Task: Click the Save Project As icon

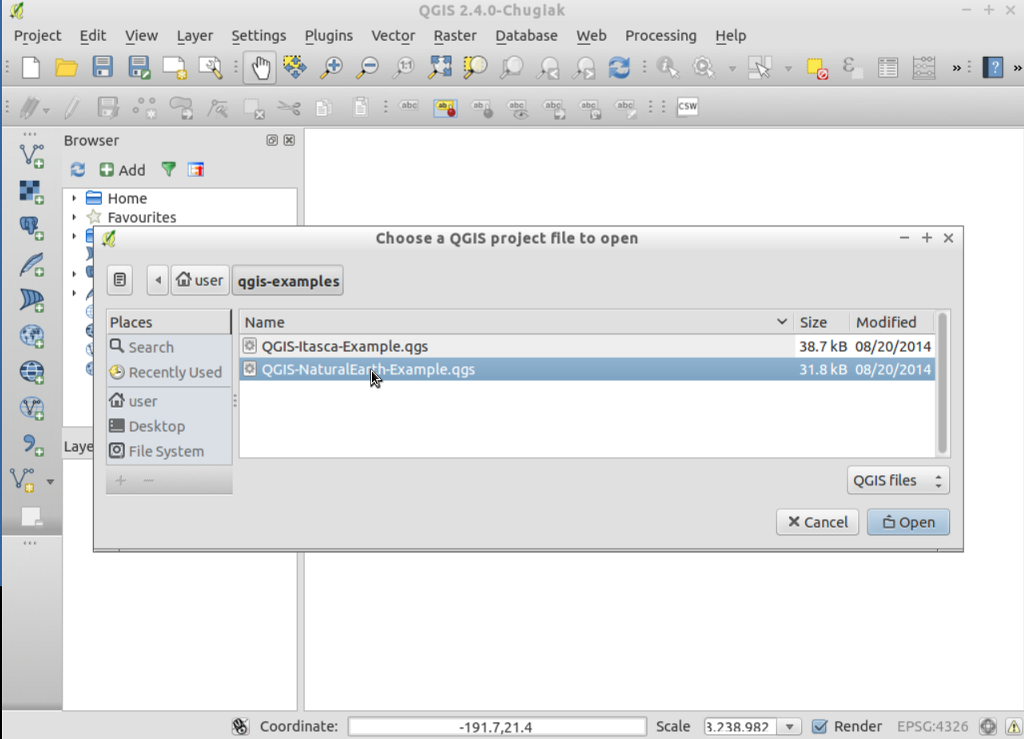Action: coord(139,67)
